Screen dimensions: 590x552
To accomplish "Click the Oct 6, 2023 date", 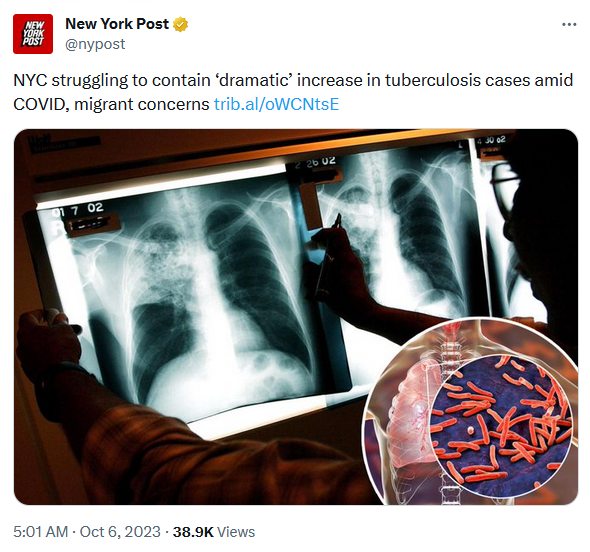I will pyautogui.click(x=120, y=532).
